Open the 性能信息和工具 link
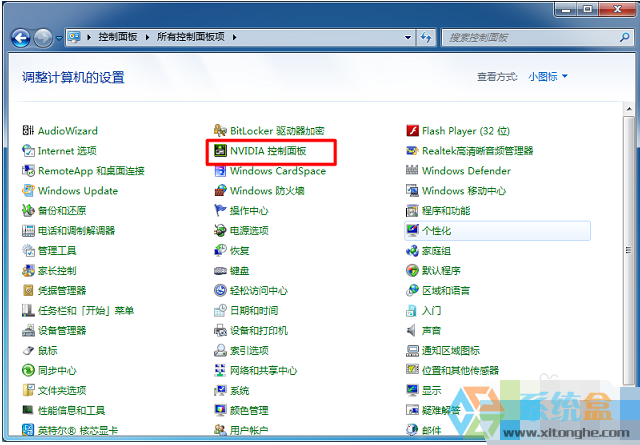 tap(71, 411)
